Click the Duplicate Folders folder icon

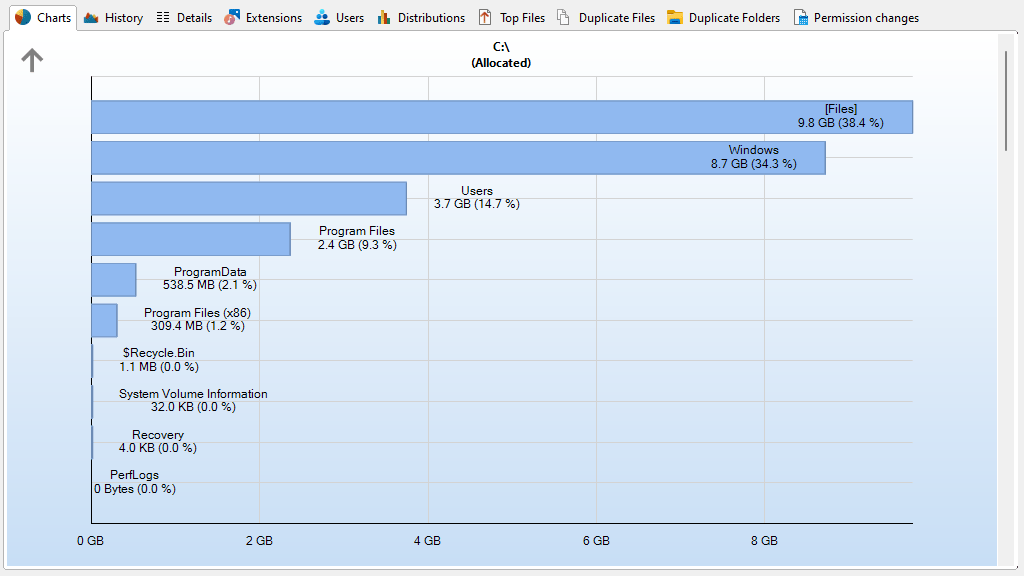(x=675, y=18)
